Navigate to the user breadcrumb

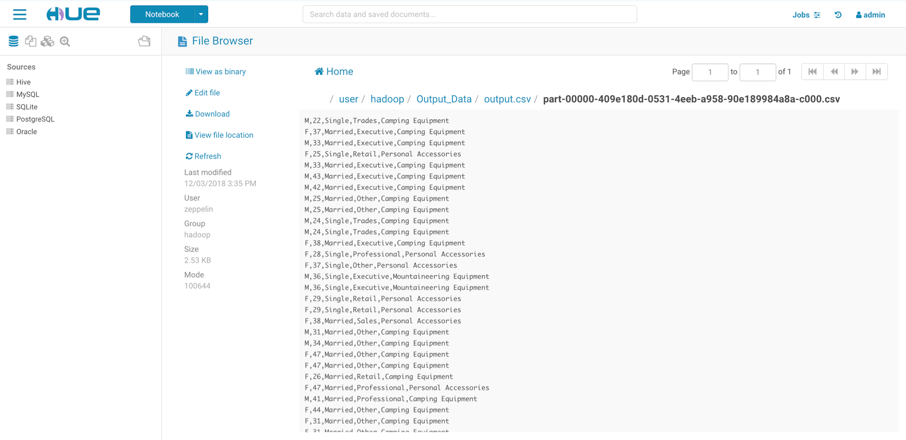pos(348,99)
